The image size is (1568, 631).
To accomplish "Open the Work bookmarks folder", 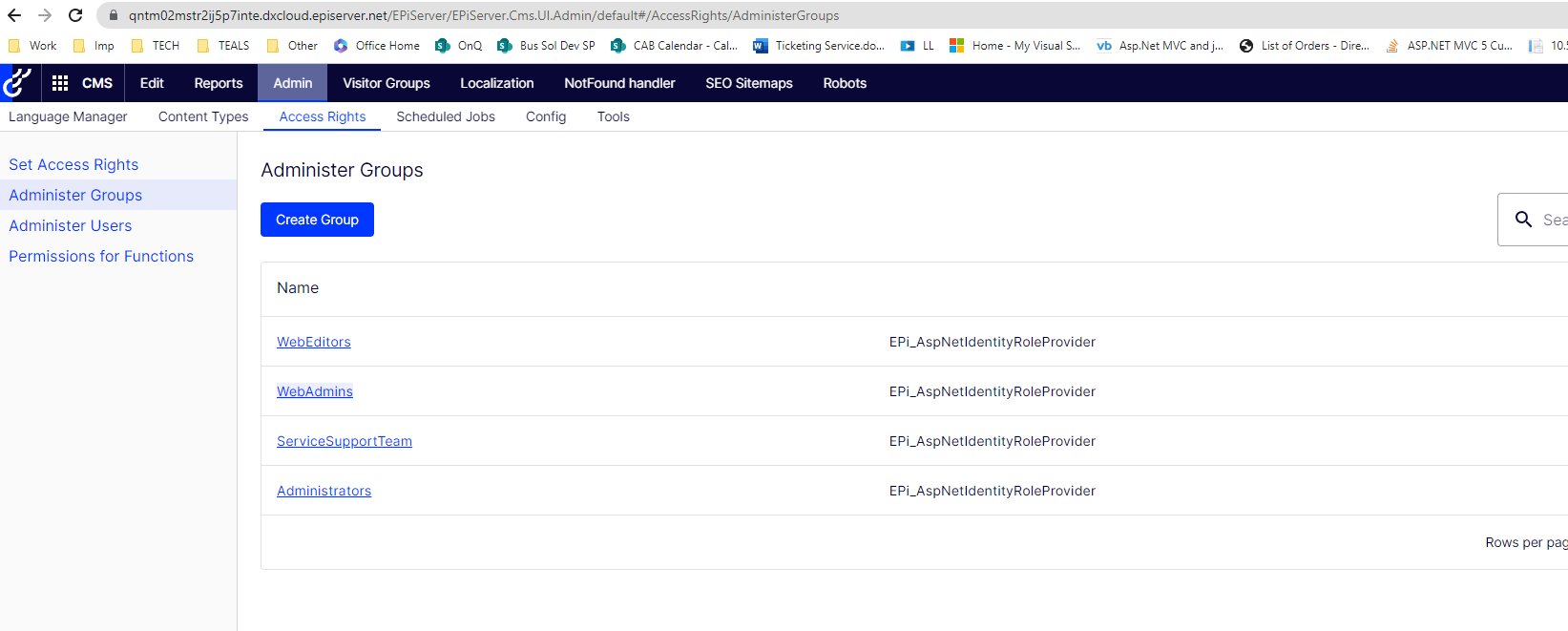I will [x=32, y=46].
